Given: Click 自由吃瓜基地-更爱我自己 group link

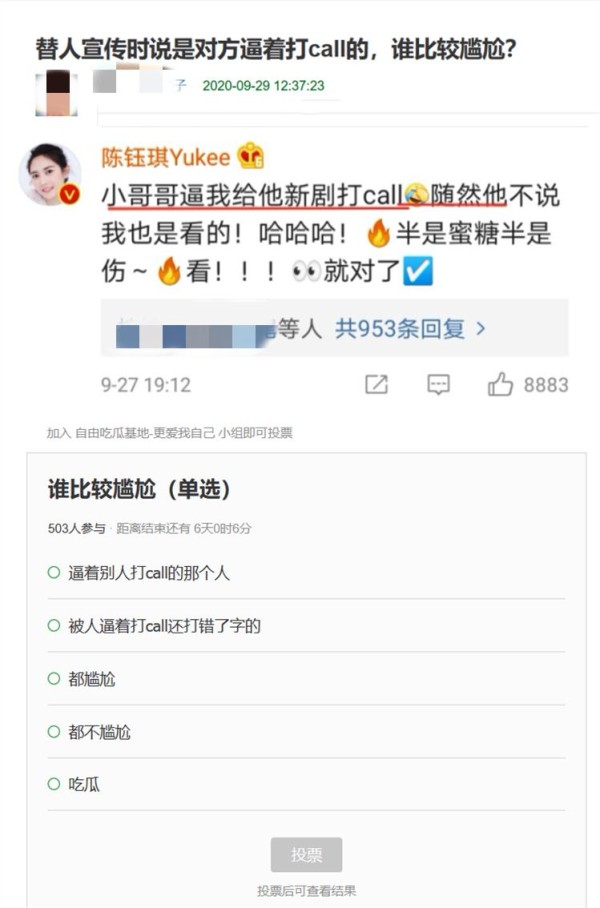Looking at the screenshot, I should coord(145,433).
